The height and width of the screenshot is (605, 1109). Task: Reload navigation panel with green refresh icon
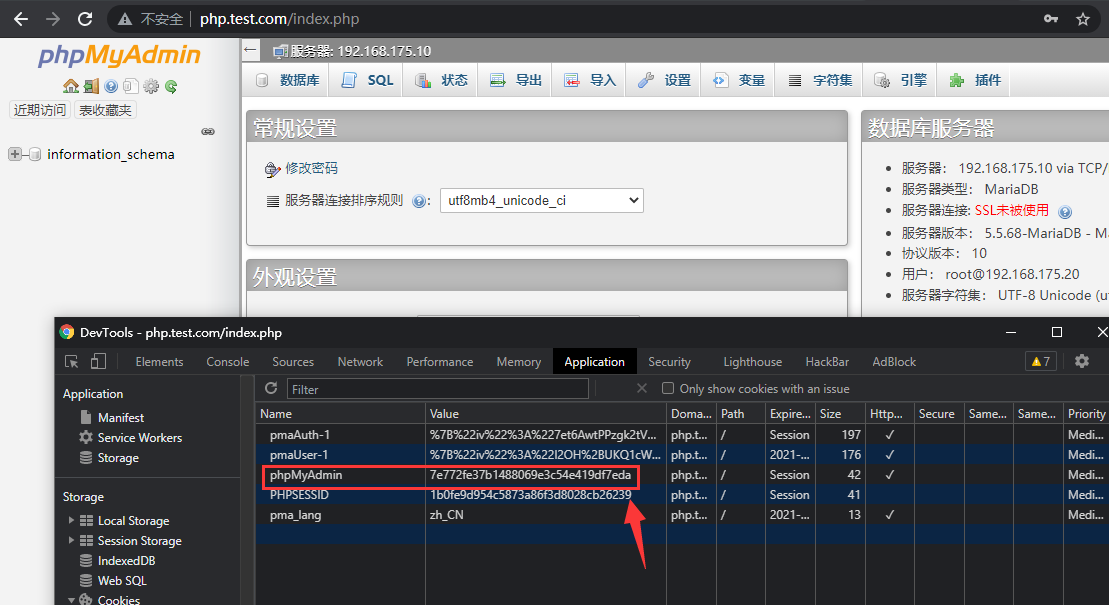coord(171,87)
